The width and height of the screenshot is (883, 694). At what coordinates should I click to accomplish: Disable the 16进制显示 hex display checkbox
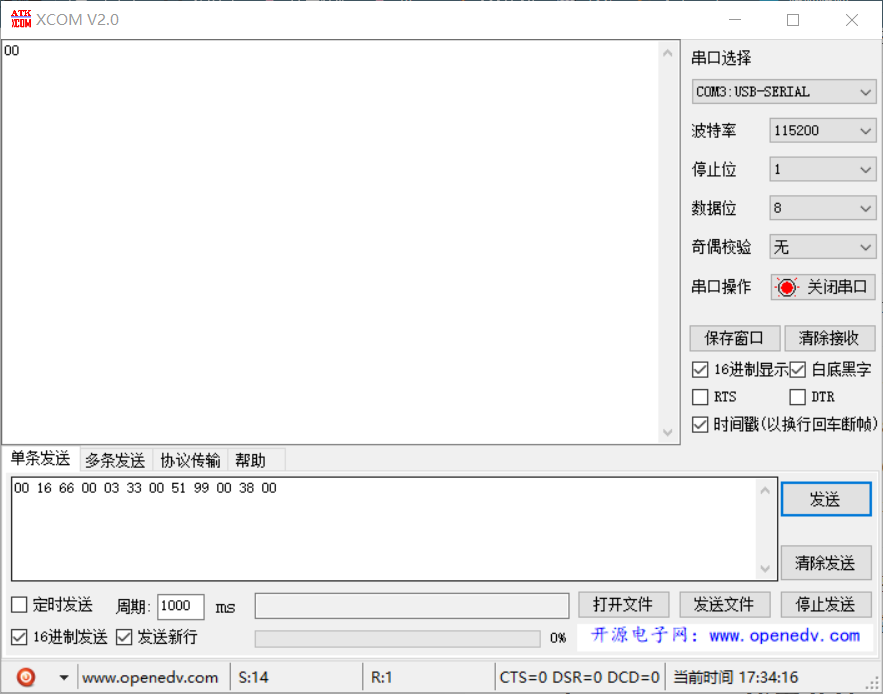[x=700, y=369]
